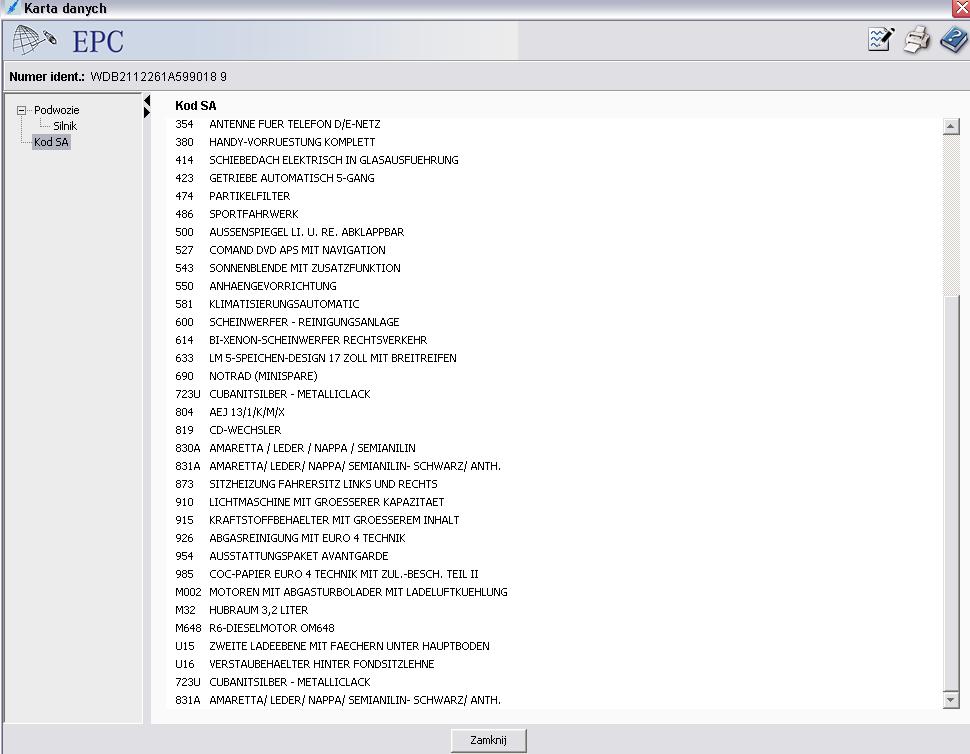This screenshot has height=754, width=970.
Task: Select the 550 ANHAENGEVORRICHTUNG row
Action: click(x=272, y=286)
